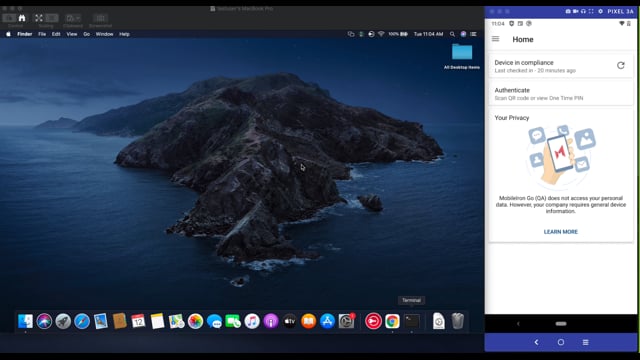The height and width of the screenshot is (360, 640).
Task: Open Safari from the Dock
Action: tap(82, 321)
